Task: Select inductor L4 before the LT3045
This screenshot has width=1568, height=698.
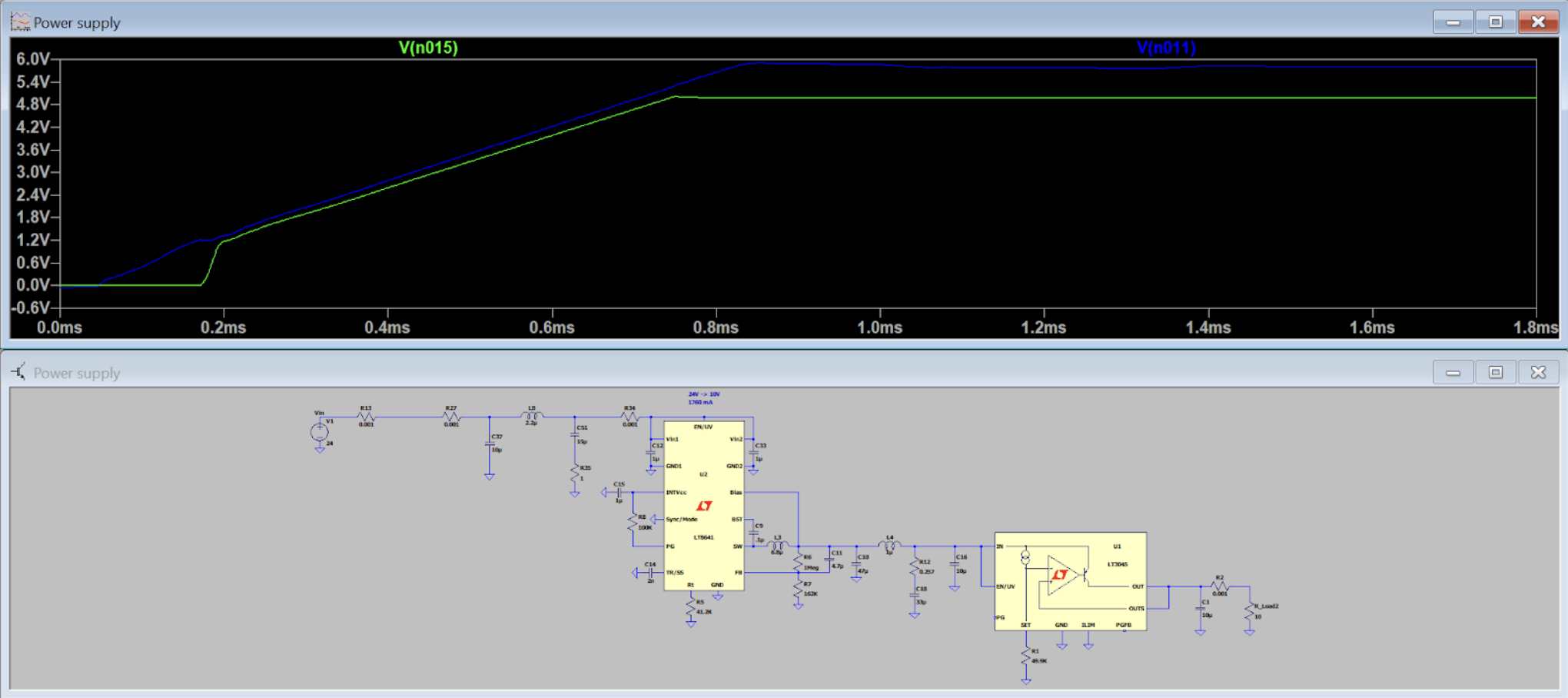Action: [x=889, y=546]
